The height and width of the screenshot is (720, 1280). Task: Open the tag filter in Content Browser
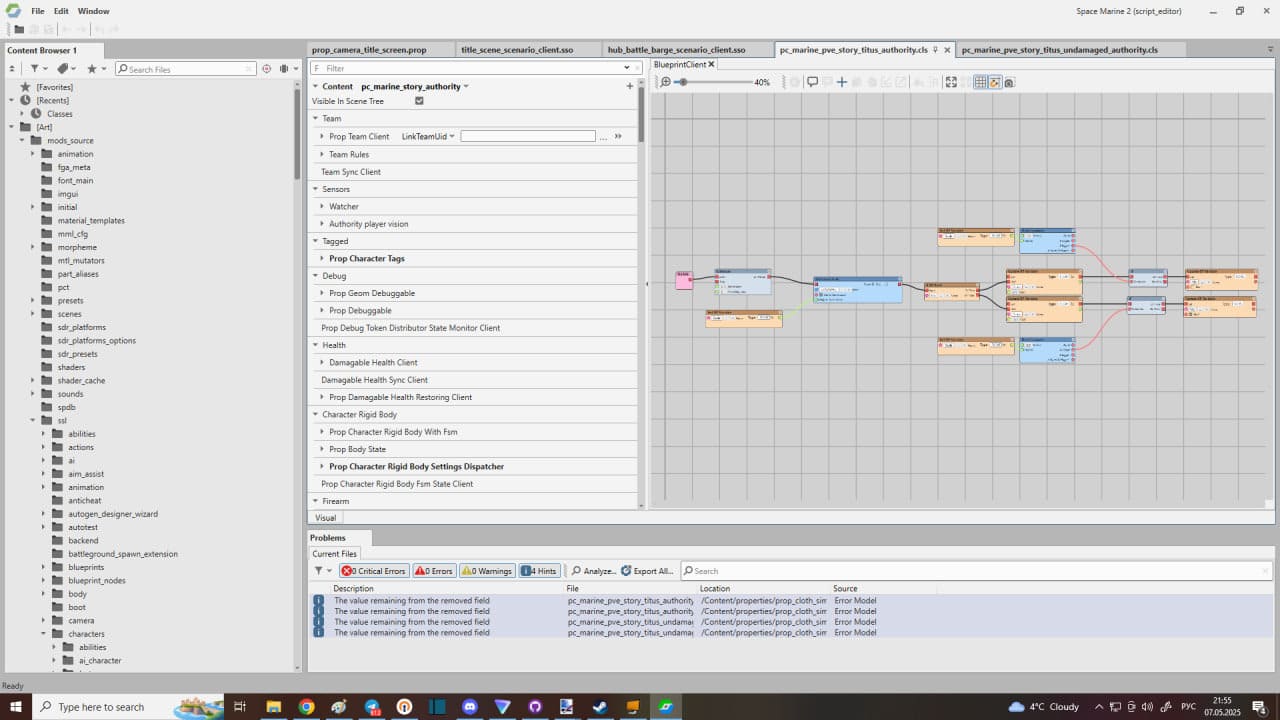coord(63,69)
